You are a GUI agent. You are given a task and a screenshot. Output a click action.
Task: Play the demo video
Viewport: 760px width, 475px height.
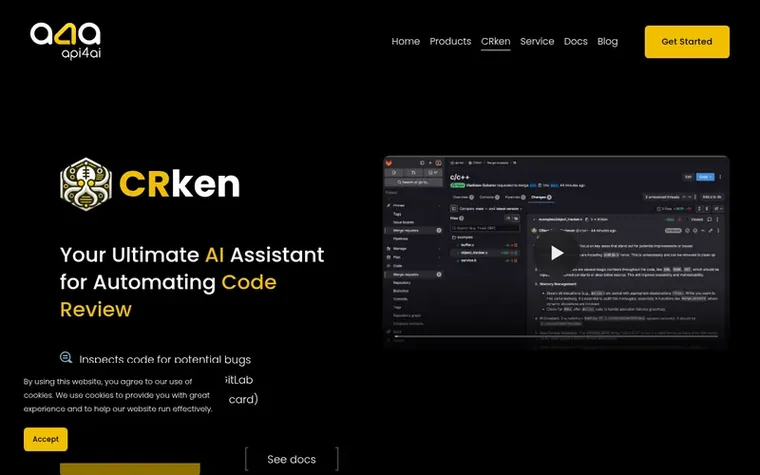tap(556, 253)
